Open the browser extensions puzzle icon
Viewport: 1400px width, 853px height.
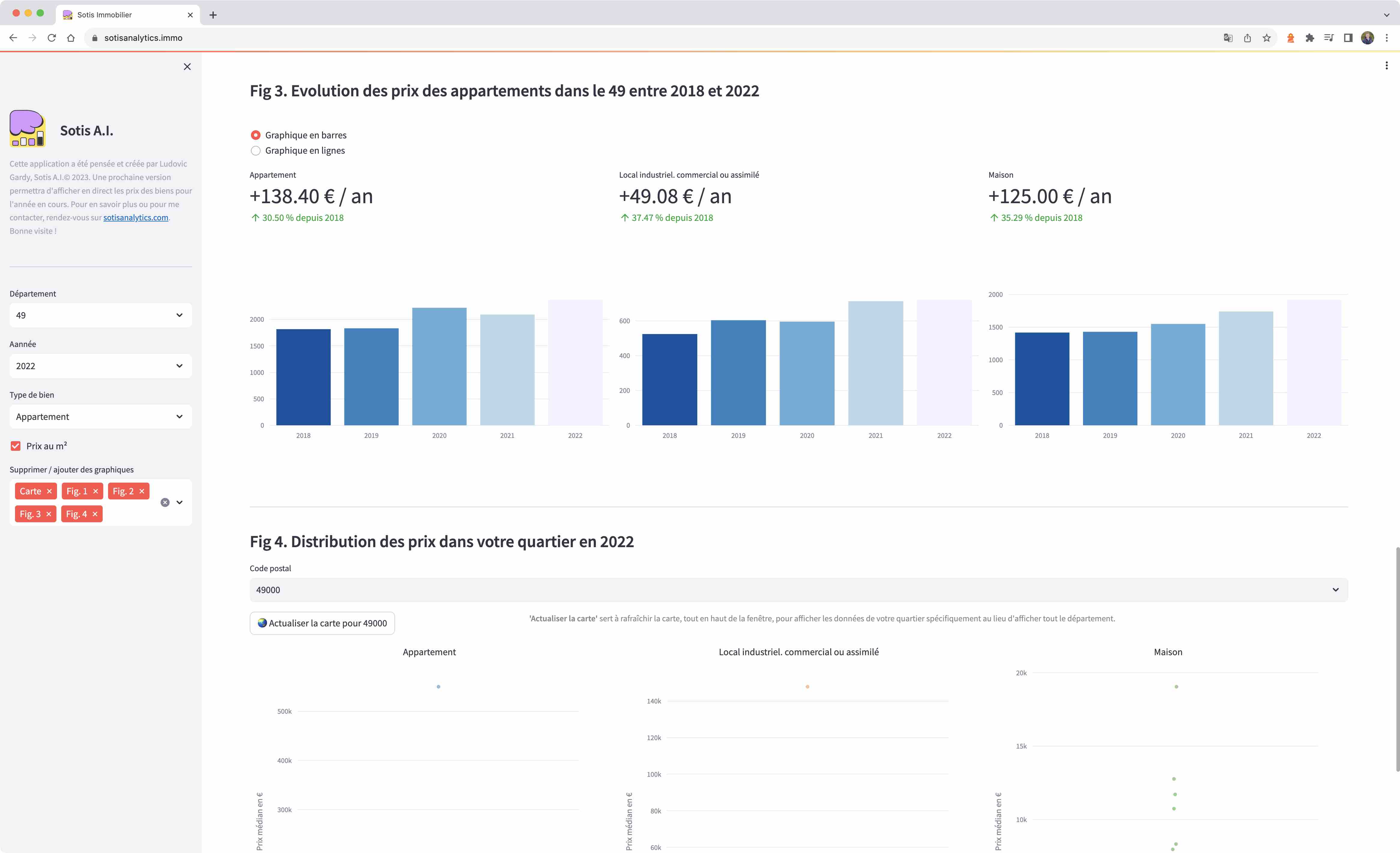1310,38
